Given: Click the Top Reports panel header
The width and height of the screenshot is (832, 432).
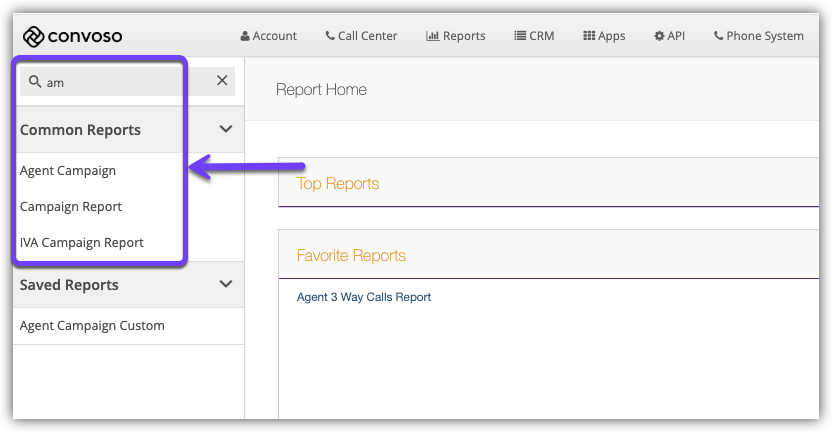Looking at the screenshot, I should tap(338, 184).
